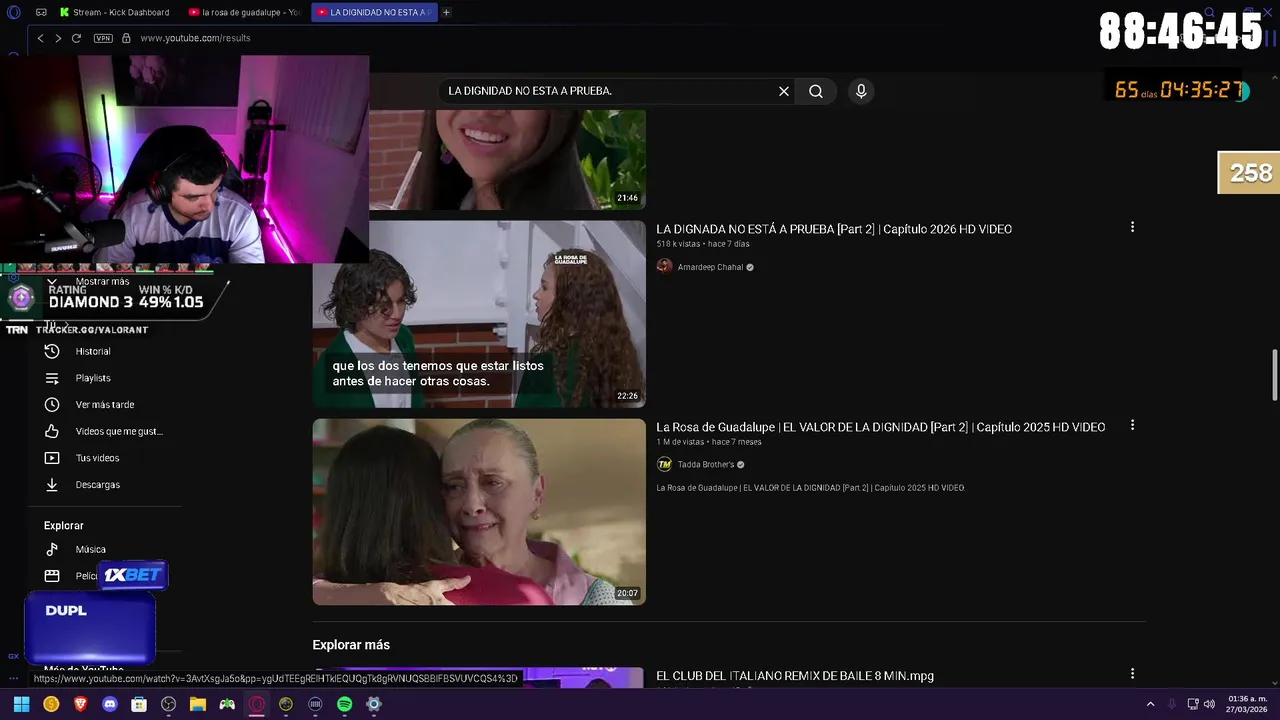Start voice search with microphone icon
Screen dimensions: 1280x720
(x=861, y=91)
